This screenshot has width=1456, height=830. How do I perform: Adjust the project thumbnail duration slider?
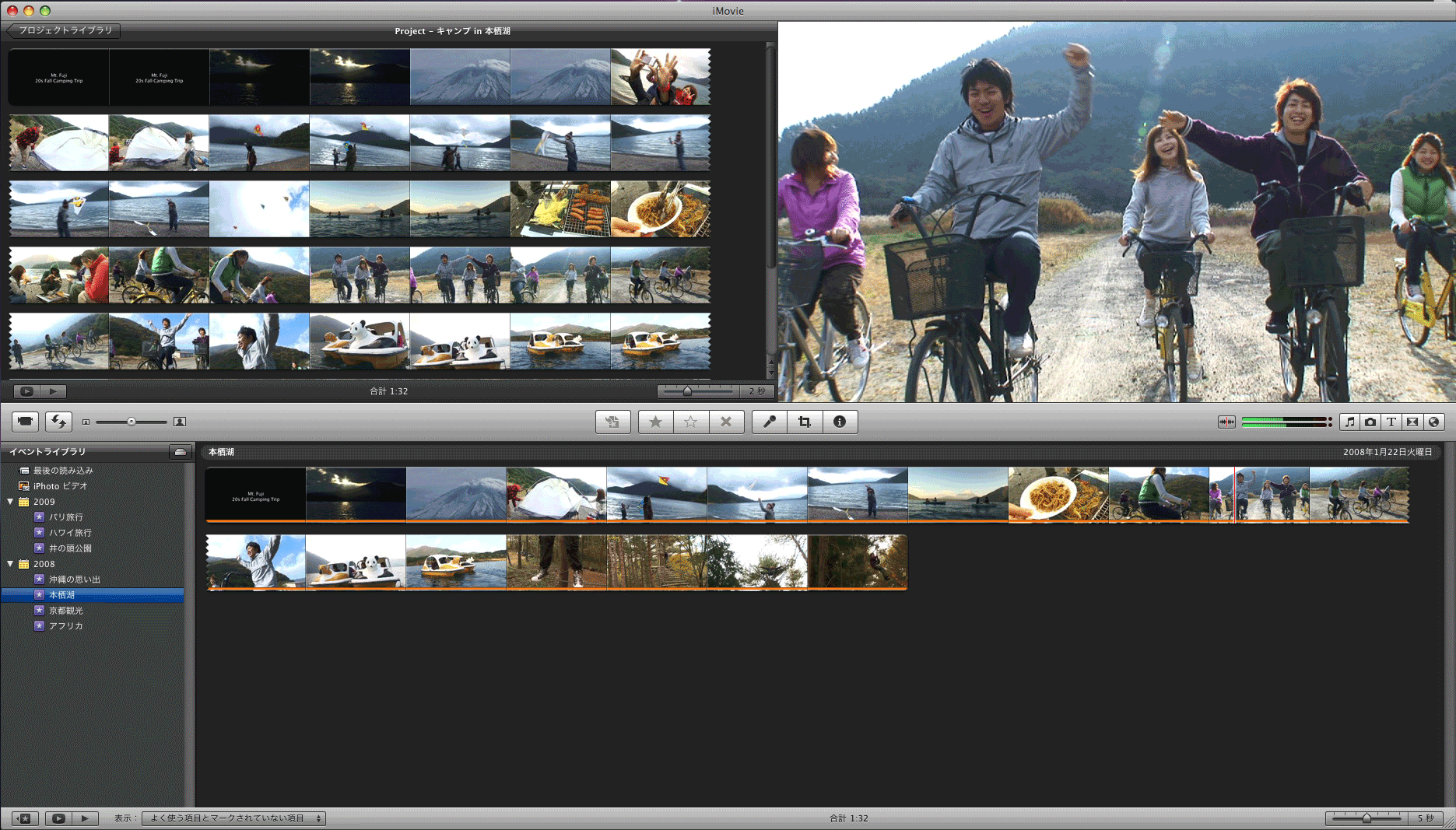687,391
